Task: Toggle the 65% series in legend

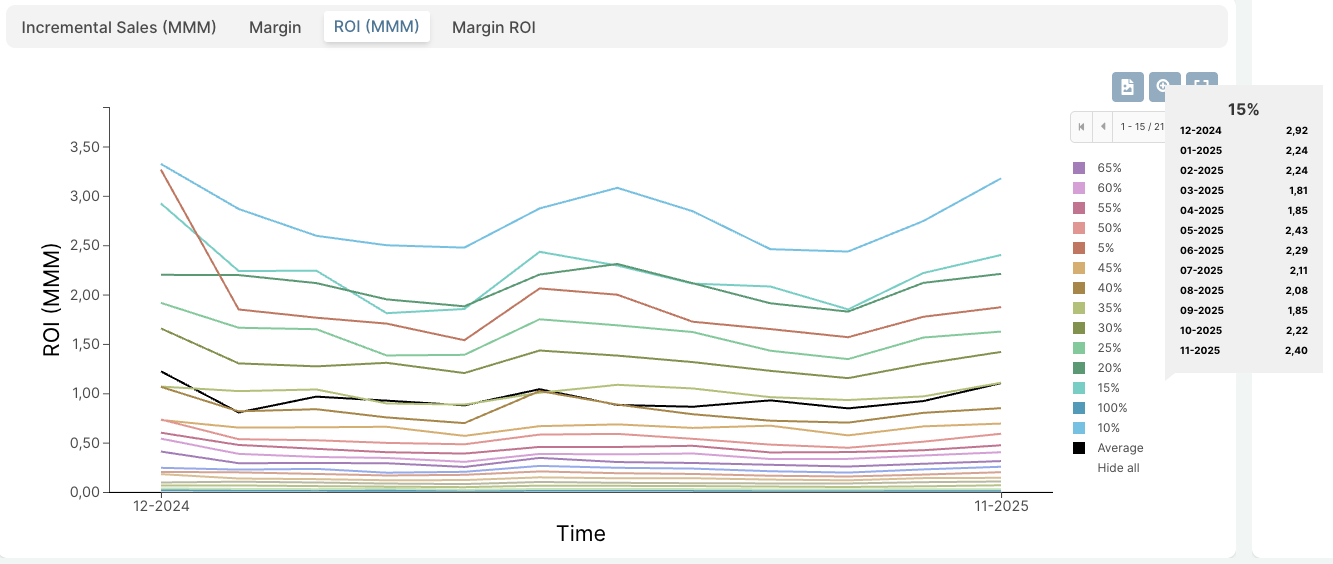Action: 1109,168
